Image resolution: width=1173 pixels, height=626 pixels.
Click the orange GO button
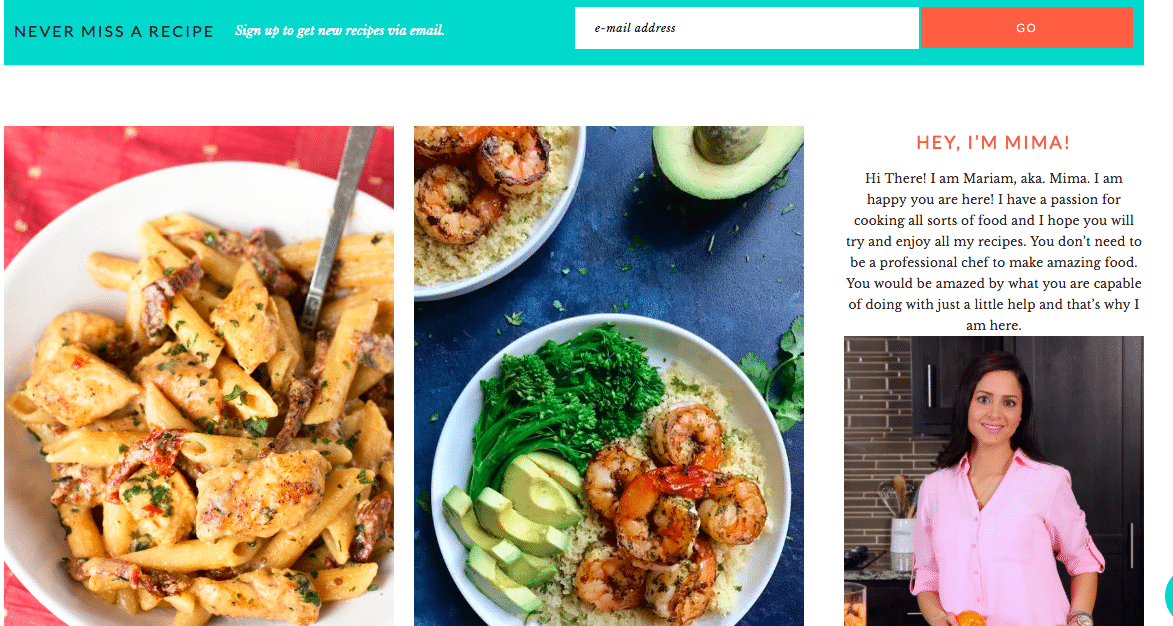pyautogui.click(x=1026, y=28)
